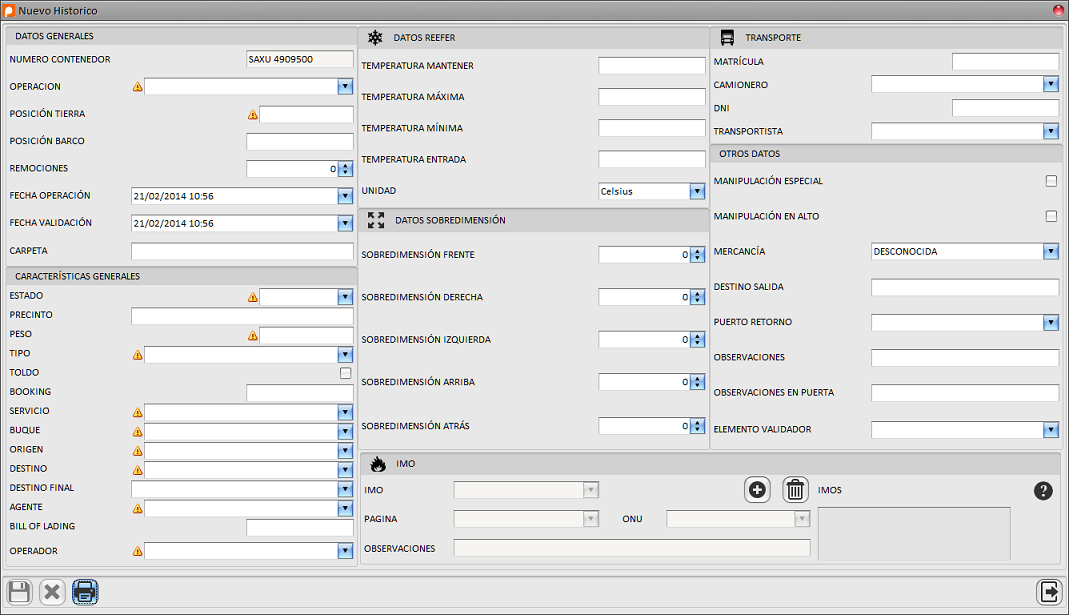The image size is (1069, 615).
Task: Click the warning icon next to Tipo
Action: pos(138,355)
